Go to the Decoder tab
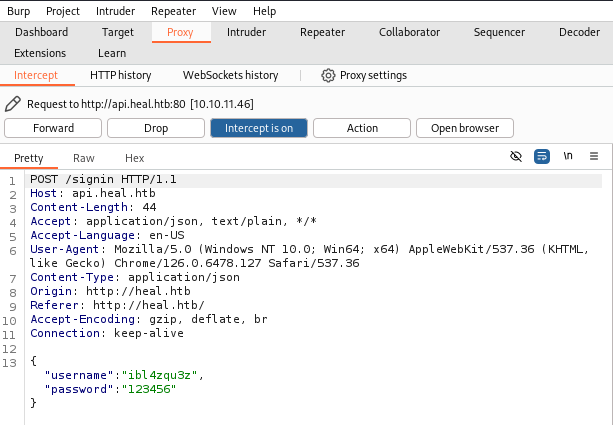This screenshot has height=425, width=613. pos(579,32)
